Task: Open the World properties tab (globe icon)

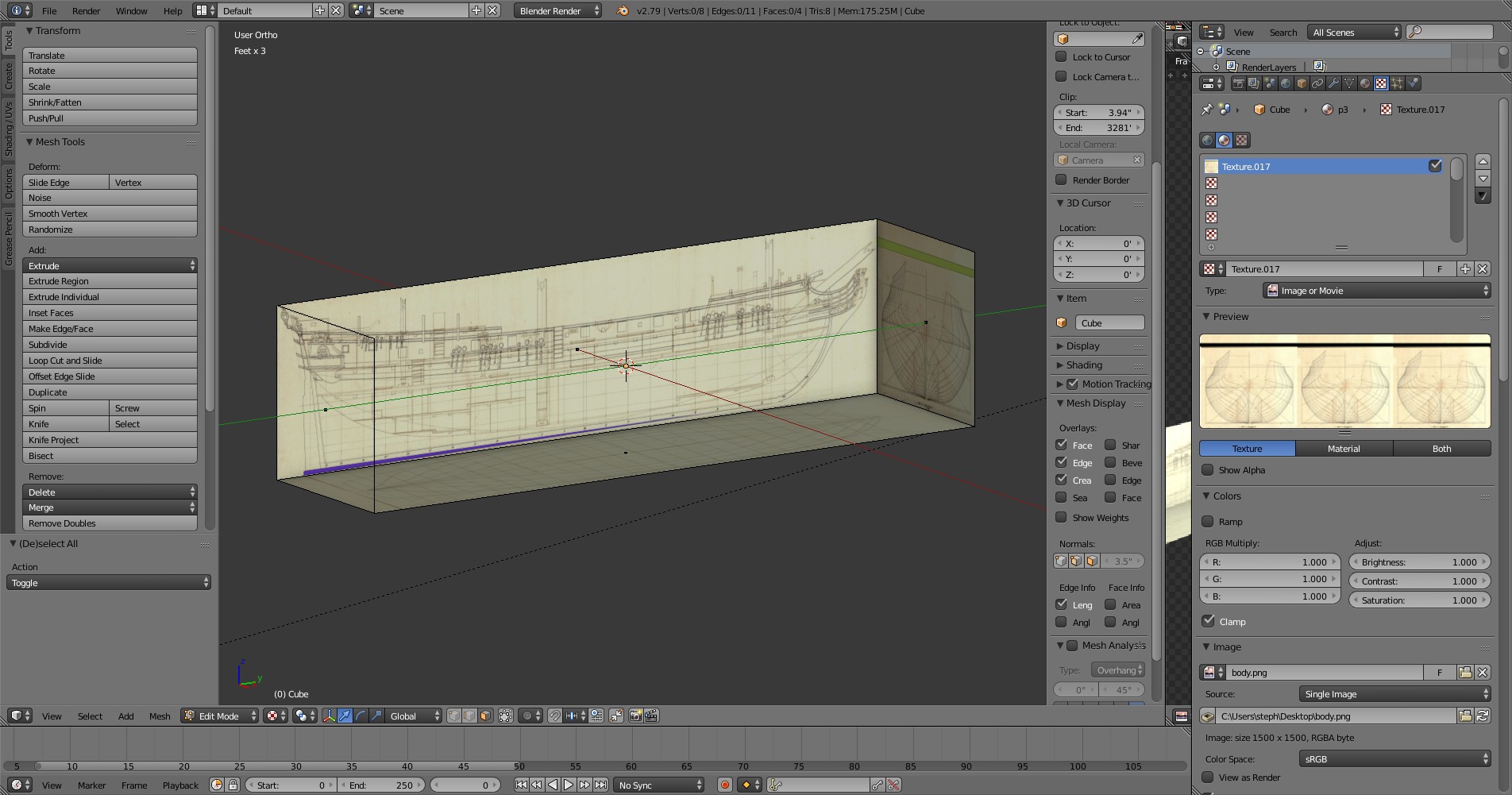Action: coord(1286,83)
